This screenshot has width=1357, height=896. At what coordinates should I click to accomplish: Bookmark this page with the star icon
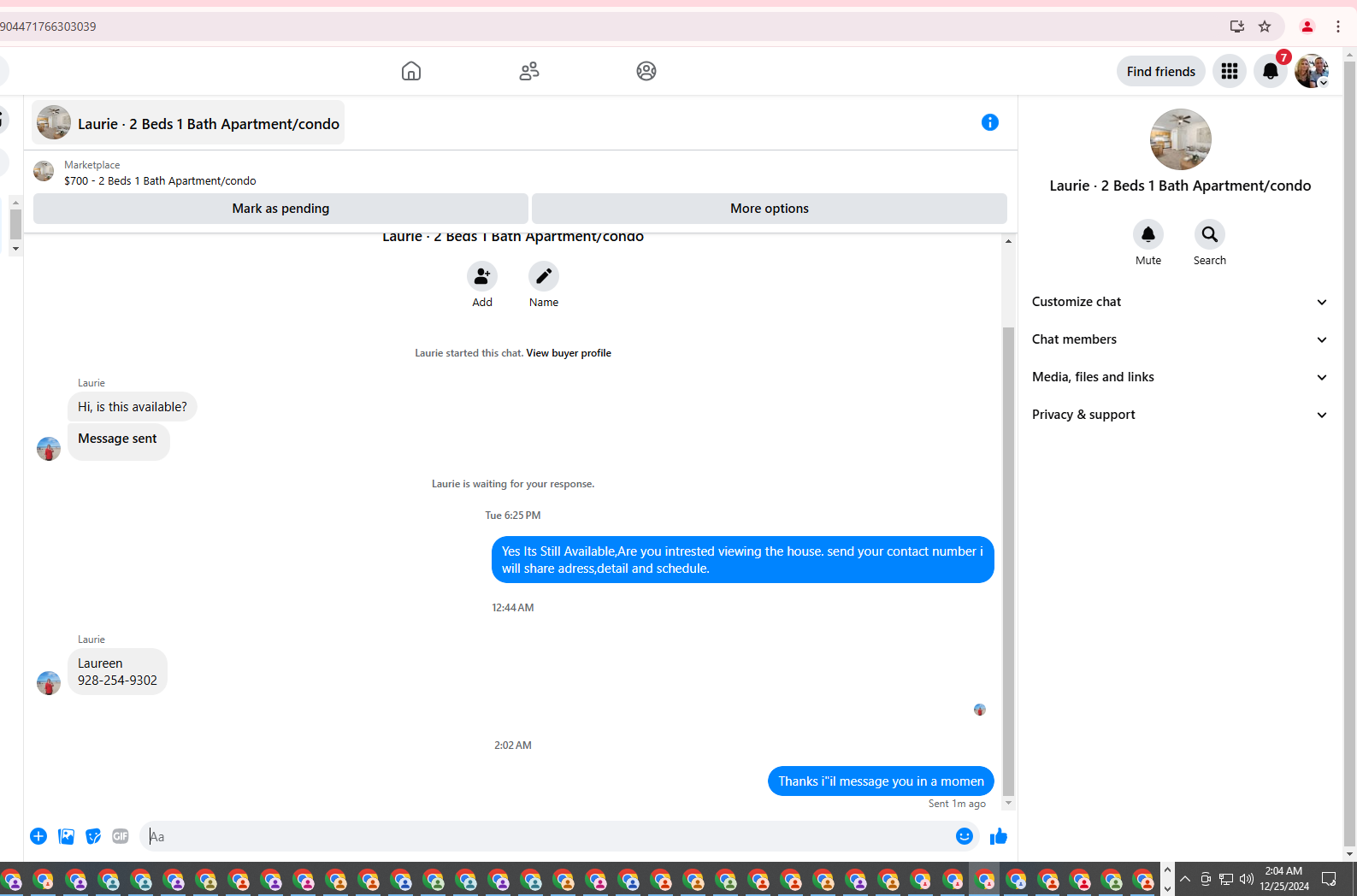tap(1265, 27)
